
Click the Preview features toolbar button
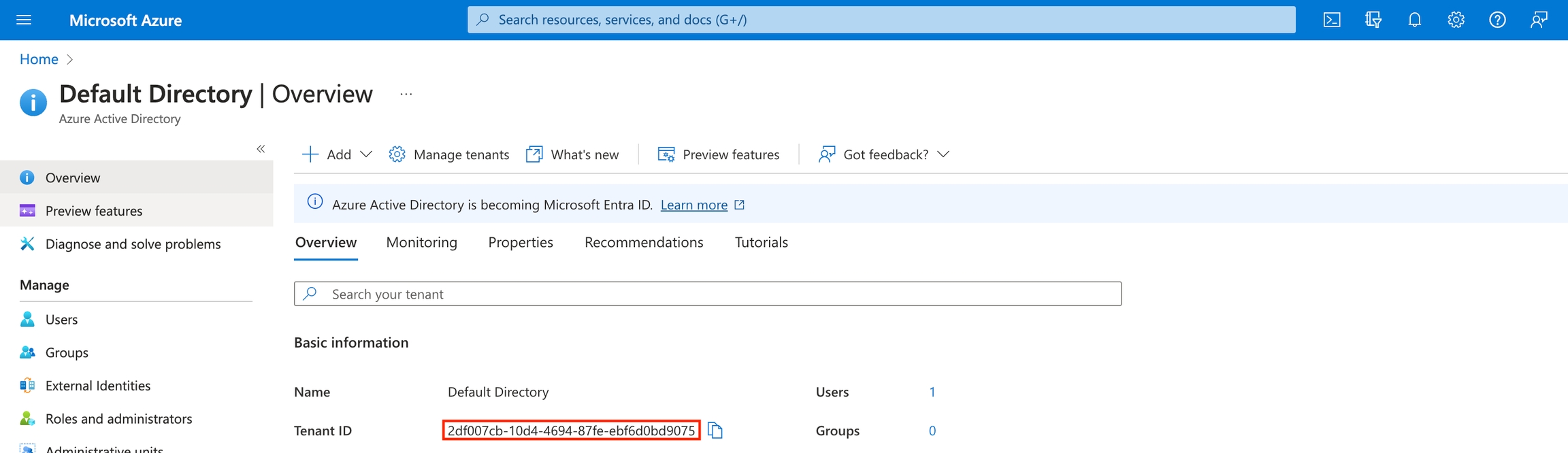click(x=719, y=154)
